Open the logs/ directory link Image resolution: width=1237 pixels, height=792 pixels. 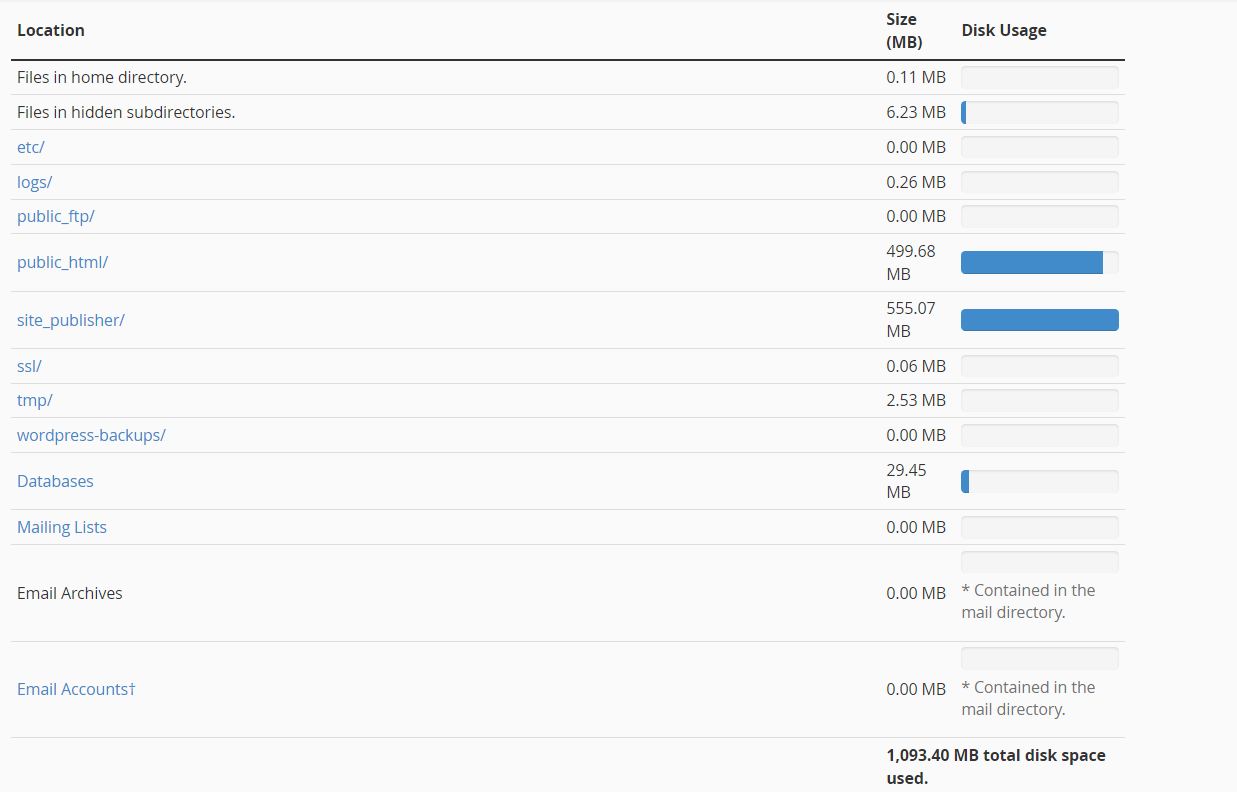[x=35, y=182]
